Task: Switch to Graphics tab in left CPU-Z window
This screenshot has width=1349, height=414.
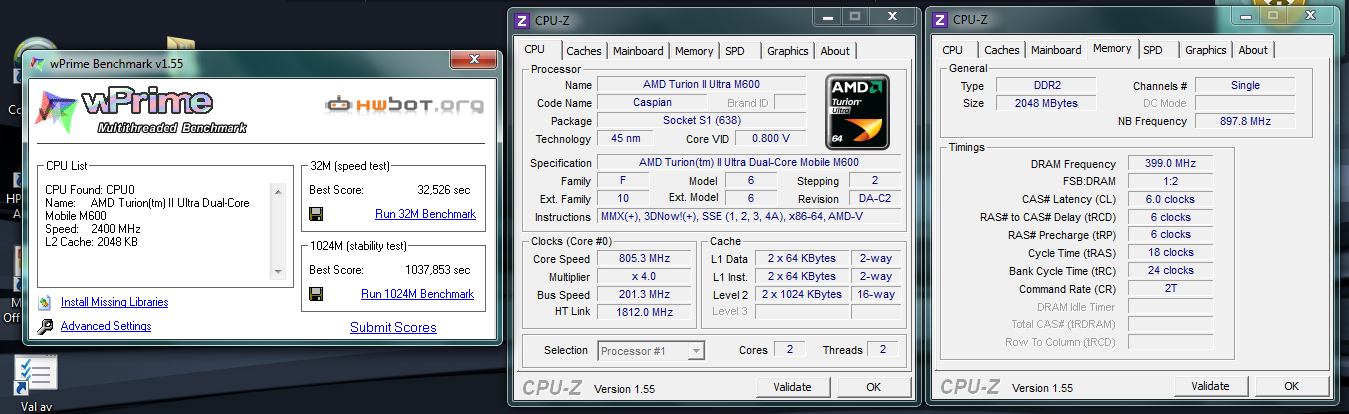Action: click(788, 51)
